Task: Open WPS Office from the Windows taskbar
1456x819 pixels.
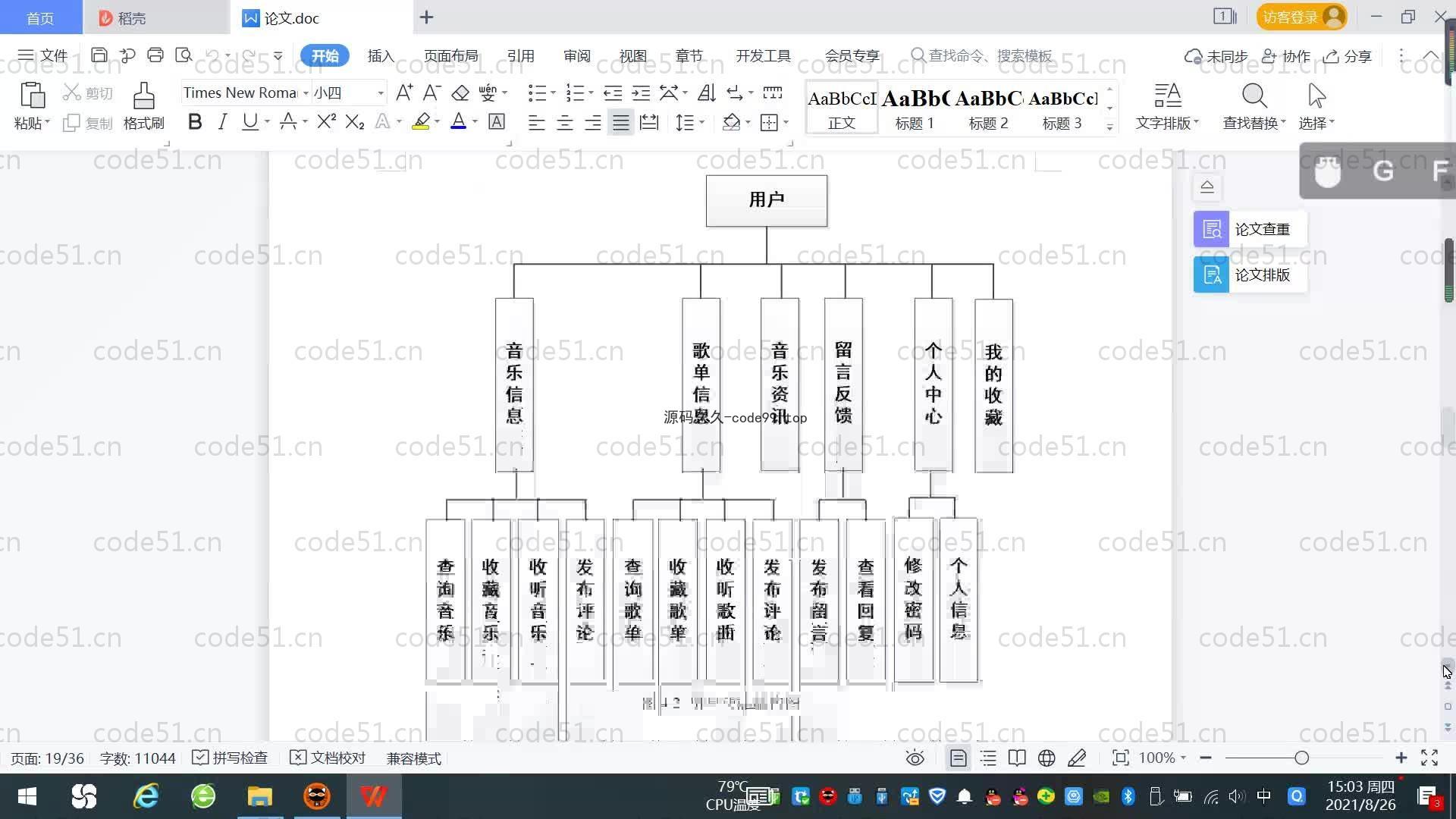Action: point(373,796)
